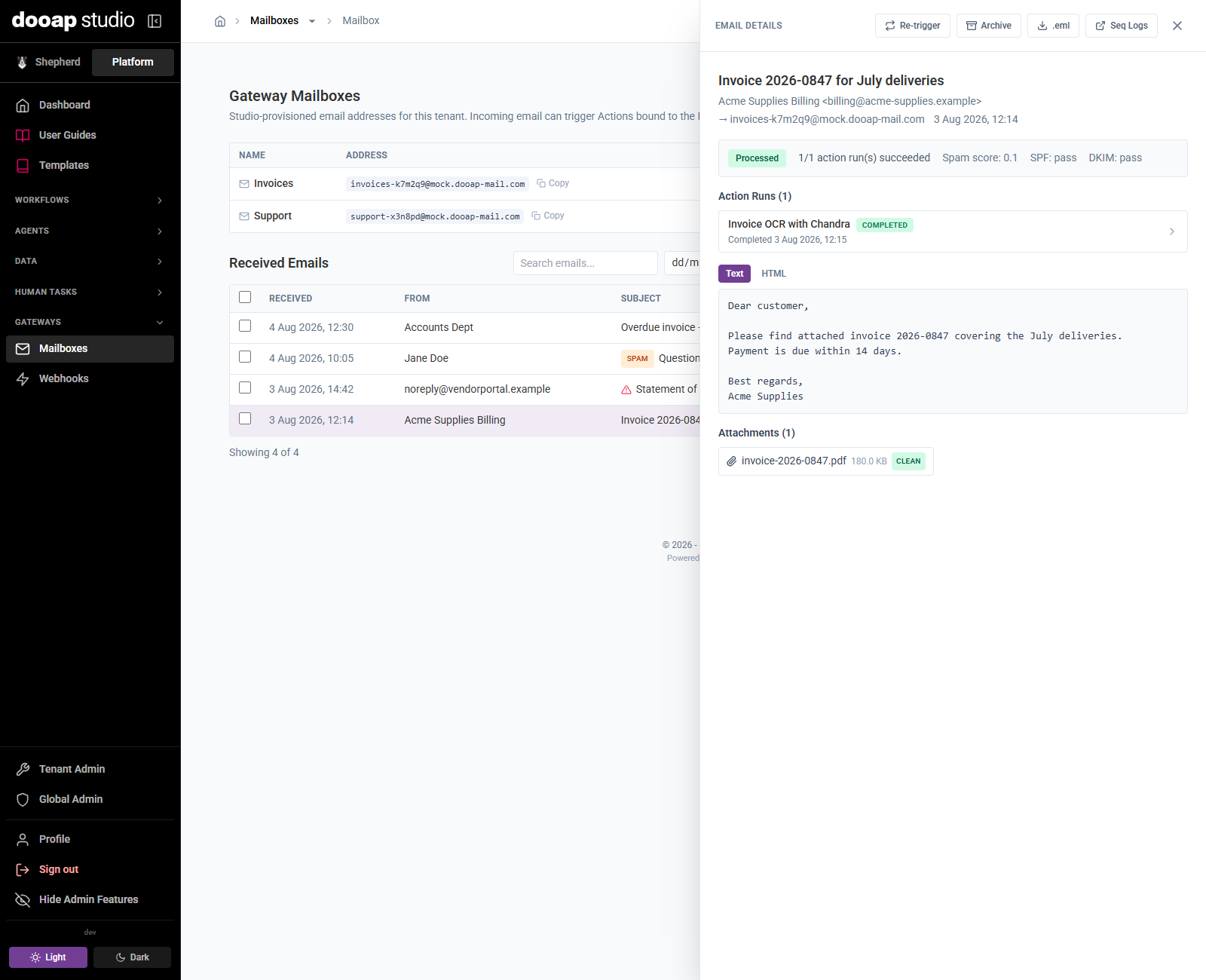Image resolution: width=1206 pixels, height=980 pixels.
Task: Expand the Data section
Action: click(90, 261)
